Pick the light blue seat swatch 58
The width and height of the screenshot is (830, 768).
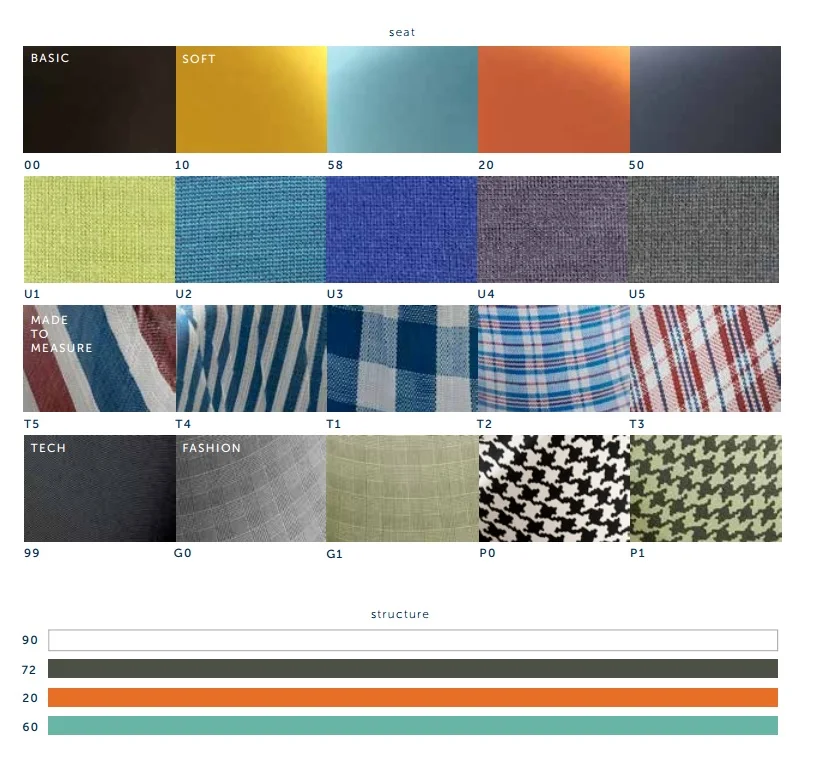[403, 100]
